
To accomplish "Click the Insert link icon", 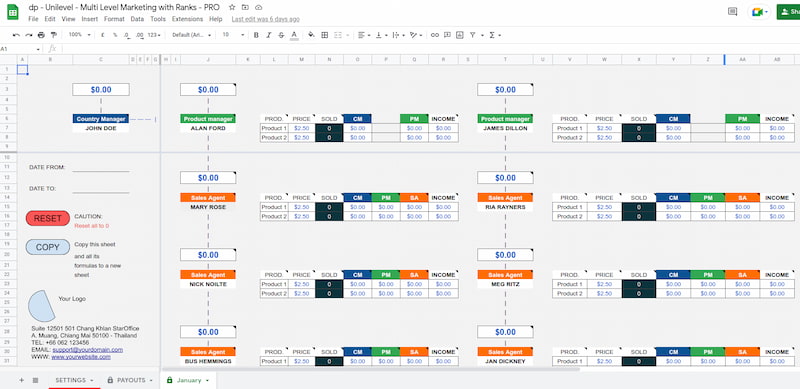I will 435,35.
